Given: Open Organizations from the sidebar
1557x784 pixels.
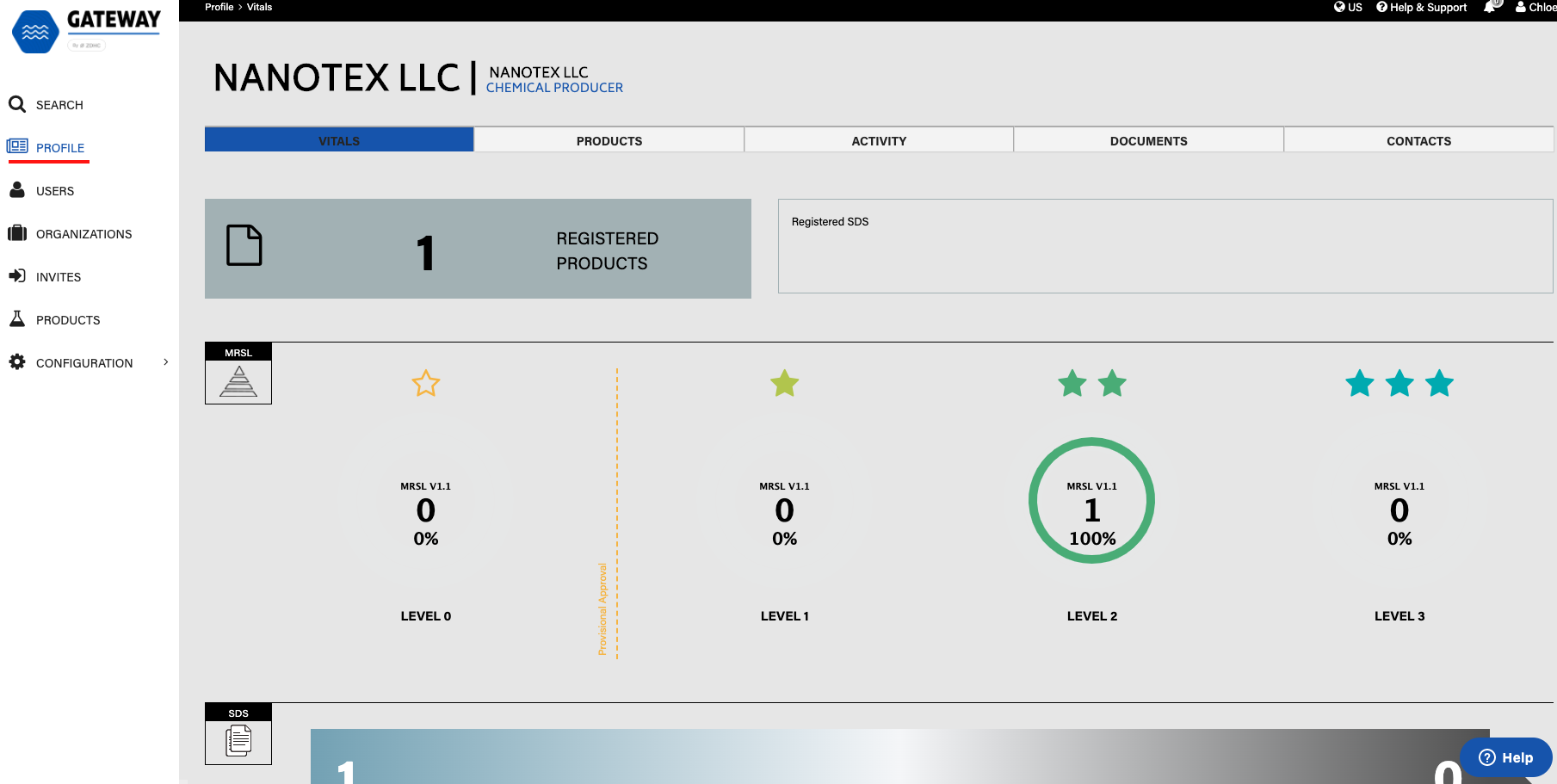Looking at the screenshot, I should click(84, 234).
